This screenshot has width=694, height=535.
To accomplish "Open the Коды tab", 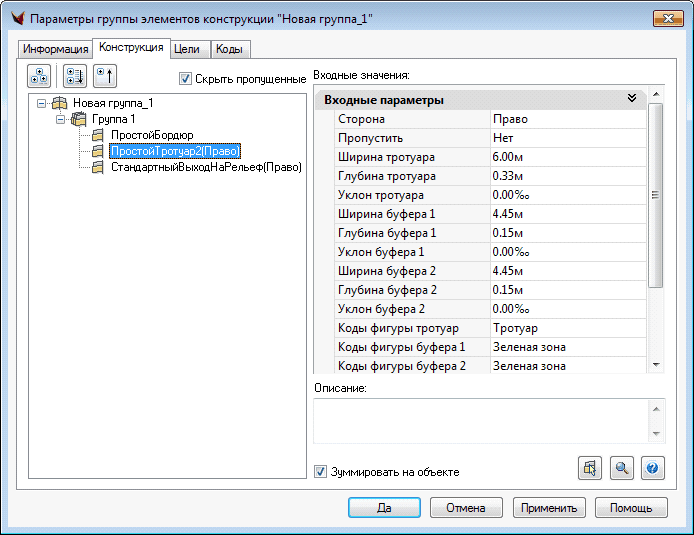I will pos(229,49).
